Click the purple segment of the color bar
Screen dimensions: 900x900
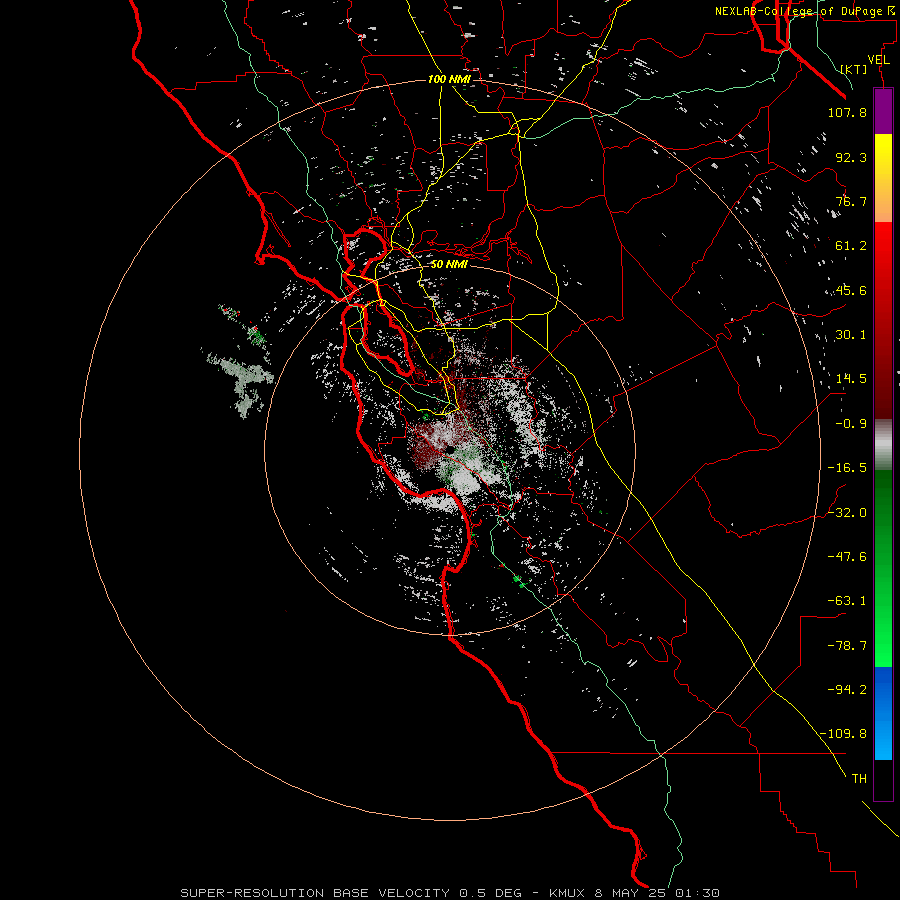883,111
